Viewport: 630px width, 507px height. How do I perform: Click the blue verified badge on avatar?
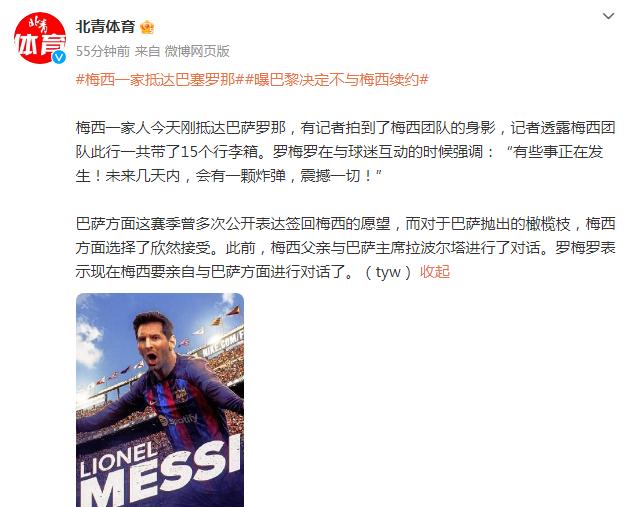pos(59,57)
